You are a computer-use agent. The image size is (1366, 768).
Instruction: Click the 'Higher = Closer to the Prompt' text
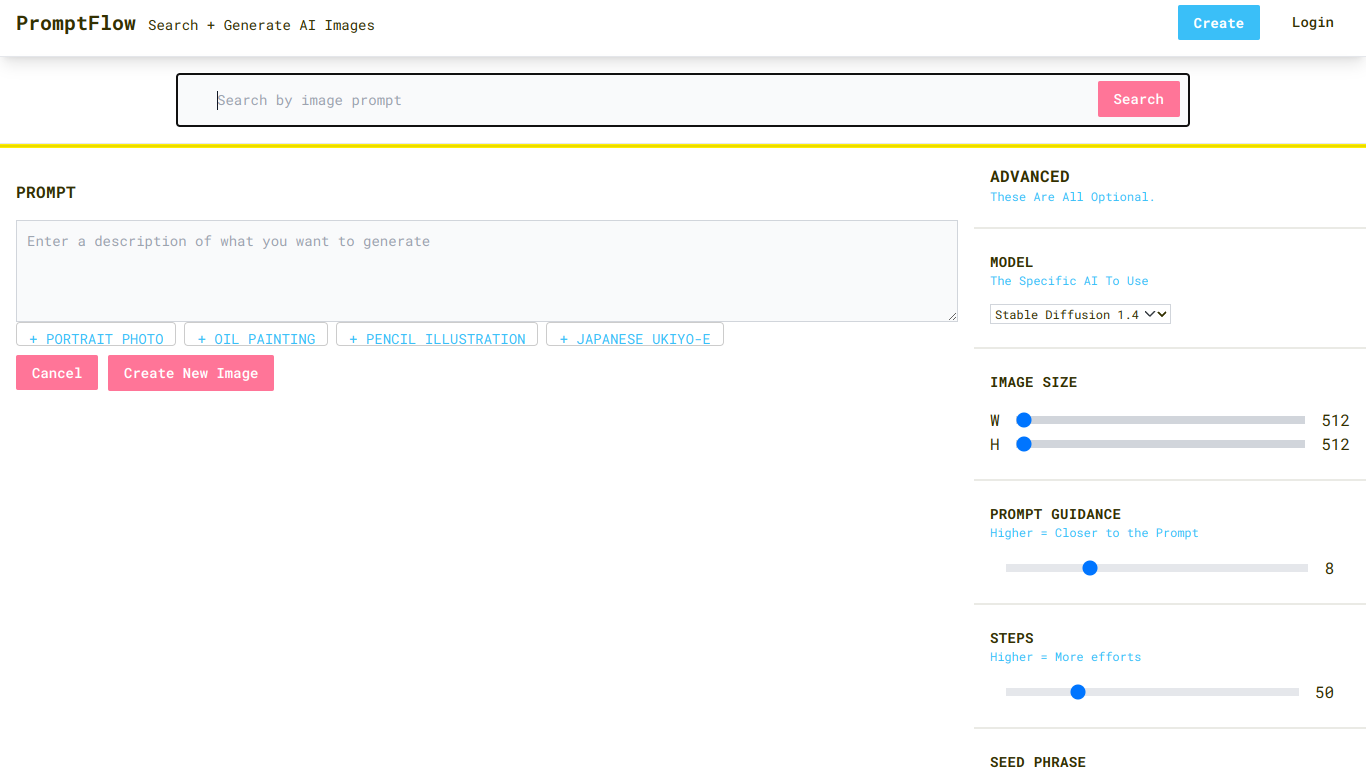tap(1094, 533)
